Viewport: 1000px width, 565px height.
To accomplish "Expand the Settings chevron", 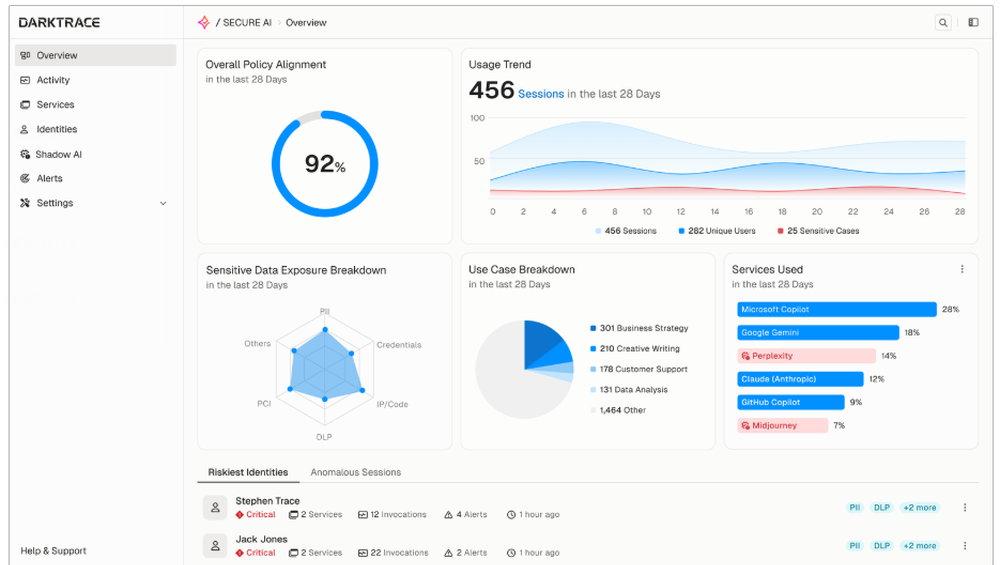I will tap(163, 203).
